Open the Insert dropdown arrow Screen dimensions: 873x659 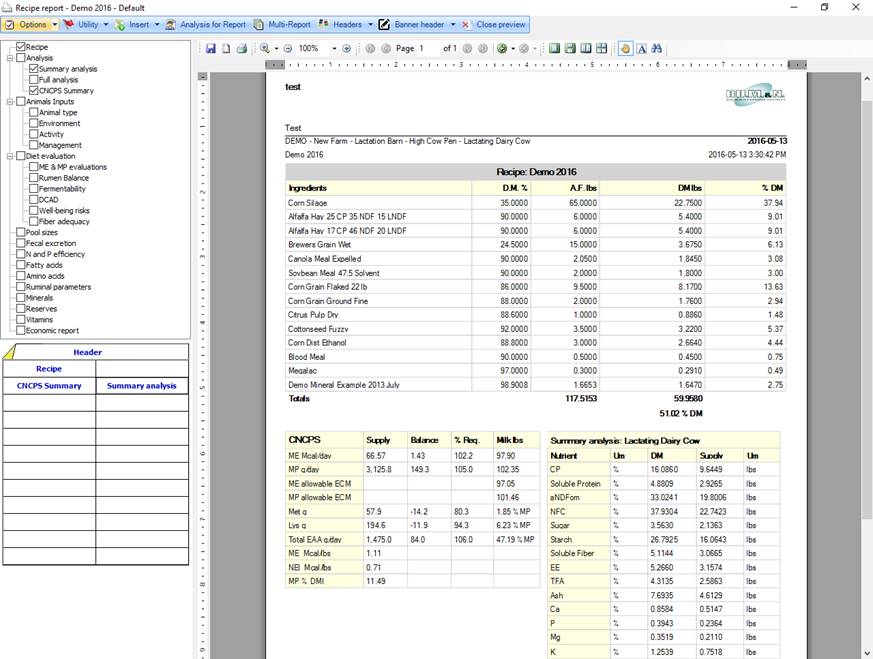157,24
